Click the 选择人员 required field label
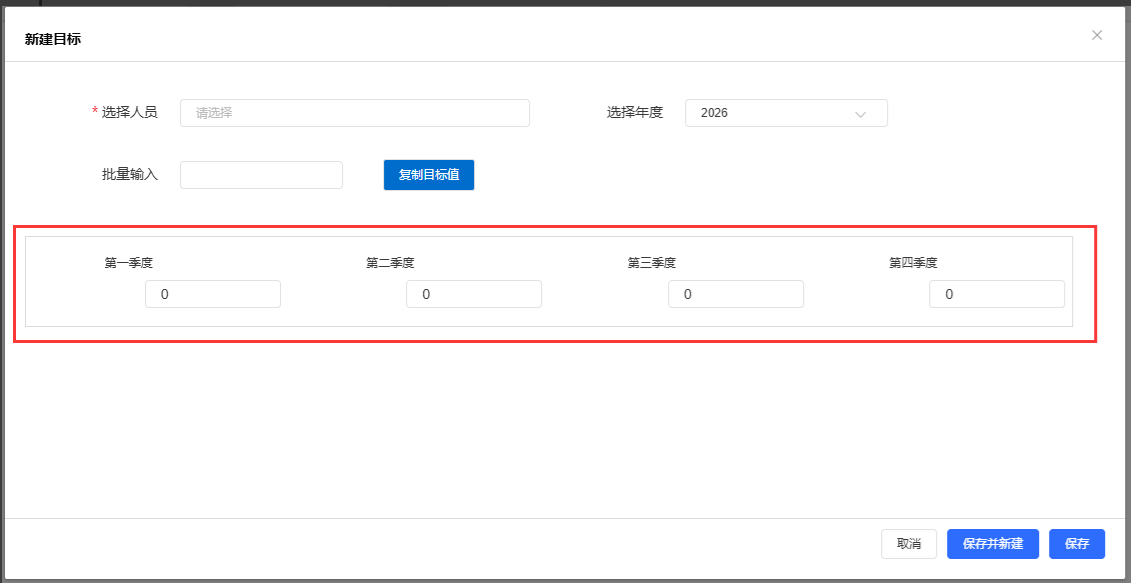The height and width of the screenshot is (583, 1131). [x=129, y=113]
